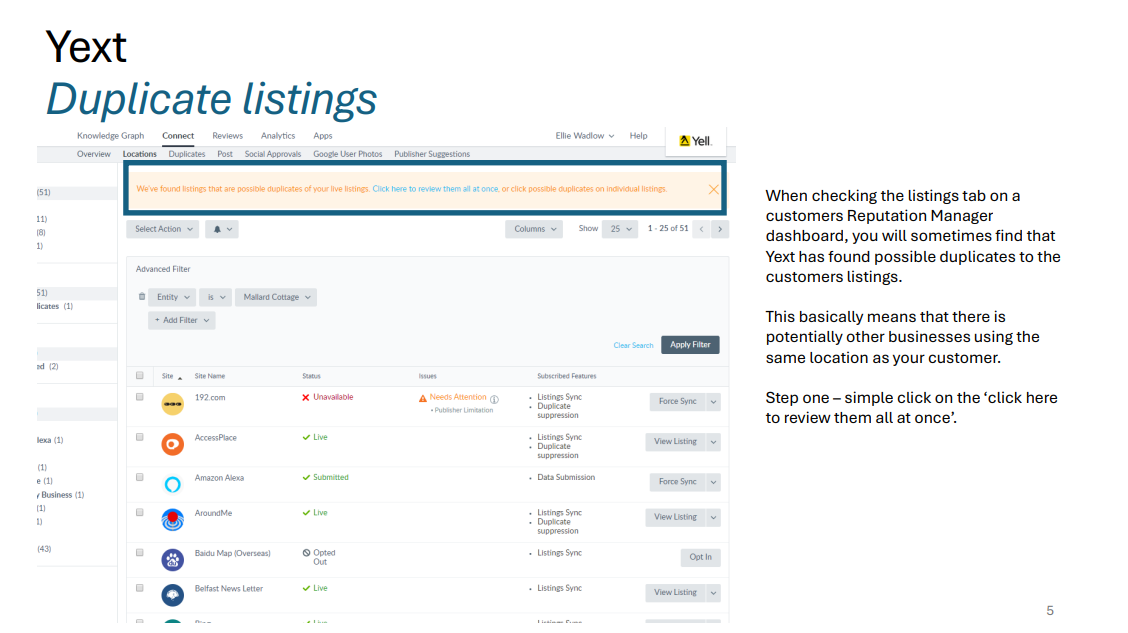Switch to the Post tab
This screenshot has width=1128, height=633.
[225, 154]
